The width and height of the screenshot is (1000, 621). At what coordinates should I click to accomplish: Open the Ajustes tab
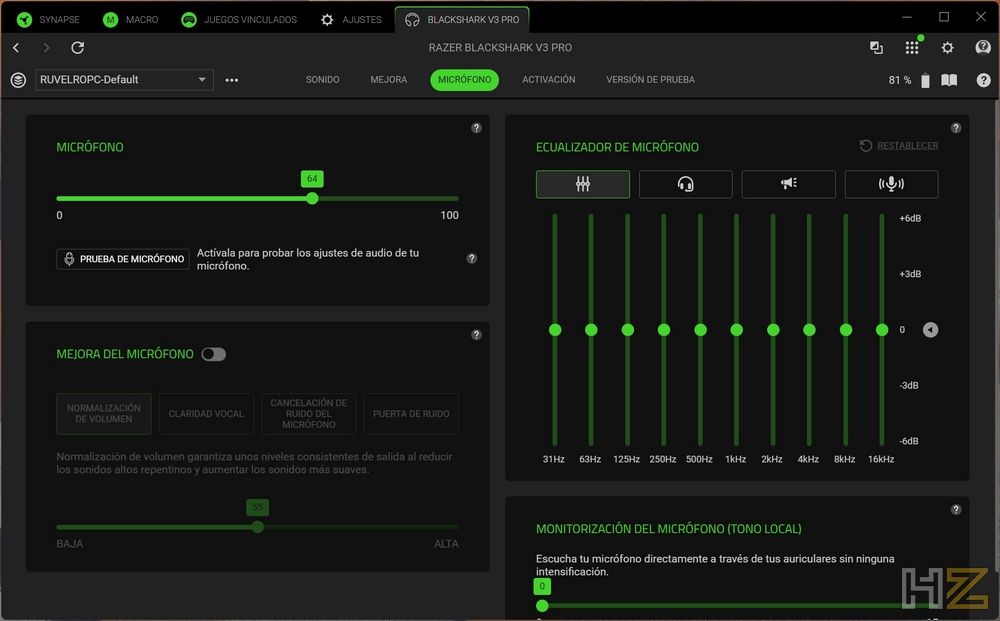[x=351, y=20]
